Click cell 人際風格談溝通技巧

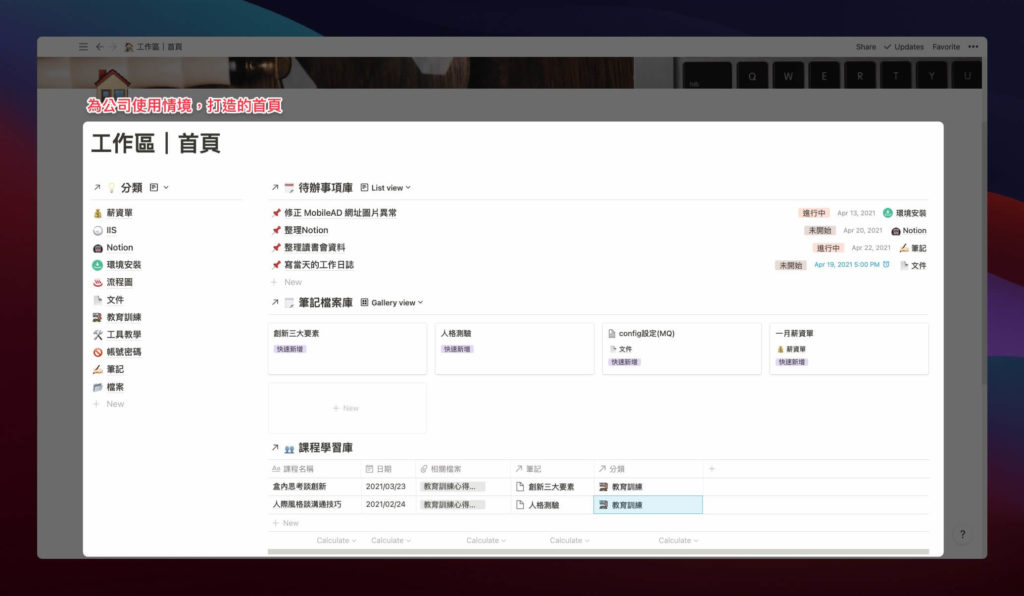pyautogui.click(x=314, y=504)
